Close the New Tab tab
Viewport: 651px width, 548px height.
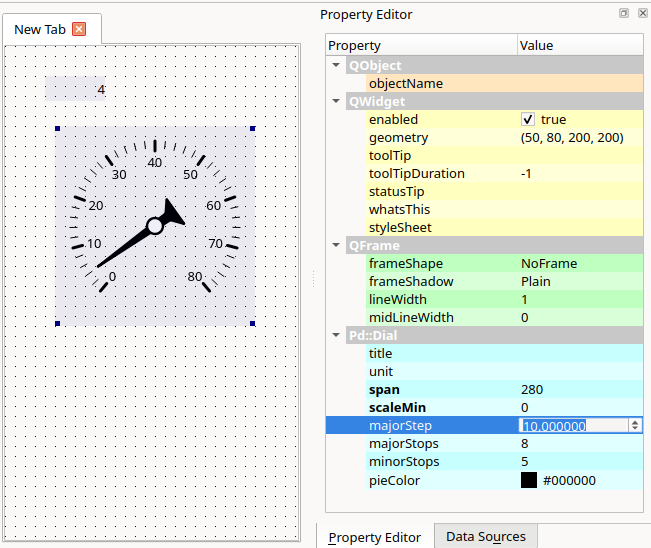pos(79,29)
